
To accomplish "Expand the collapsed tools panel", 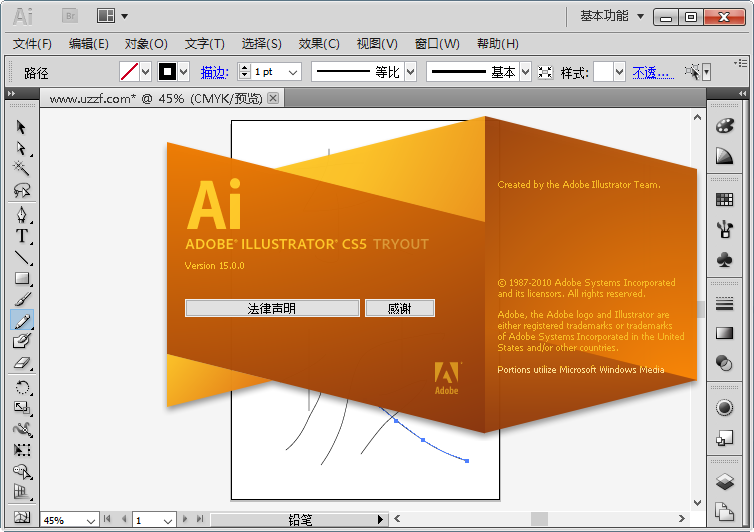I will [12, 93].
